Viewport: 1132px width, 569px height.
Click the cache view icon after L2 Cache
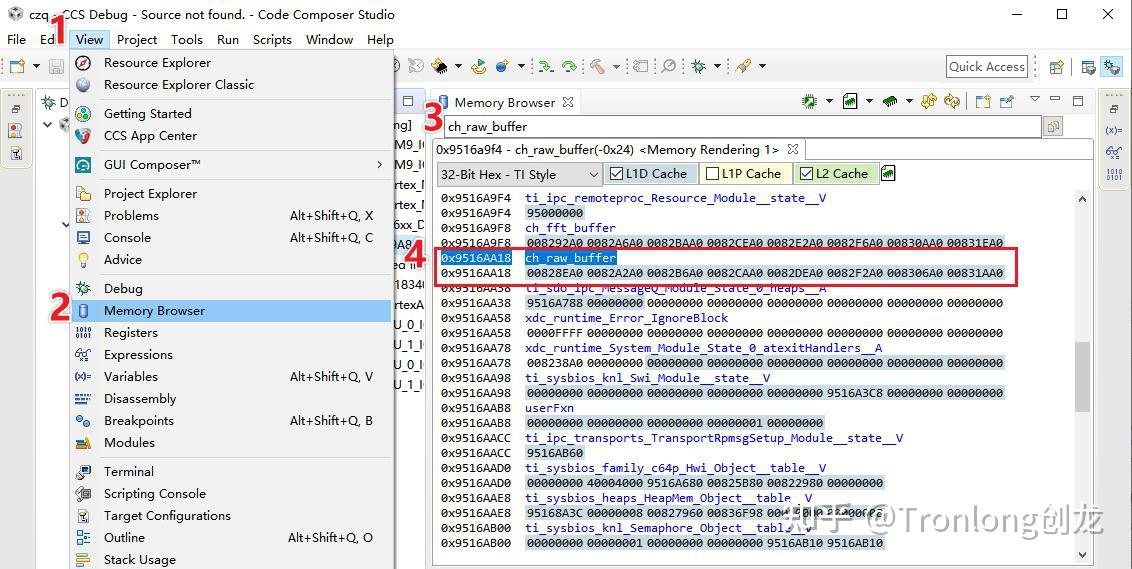click(888, 174)
